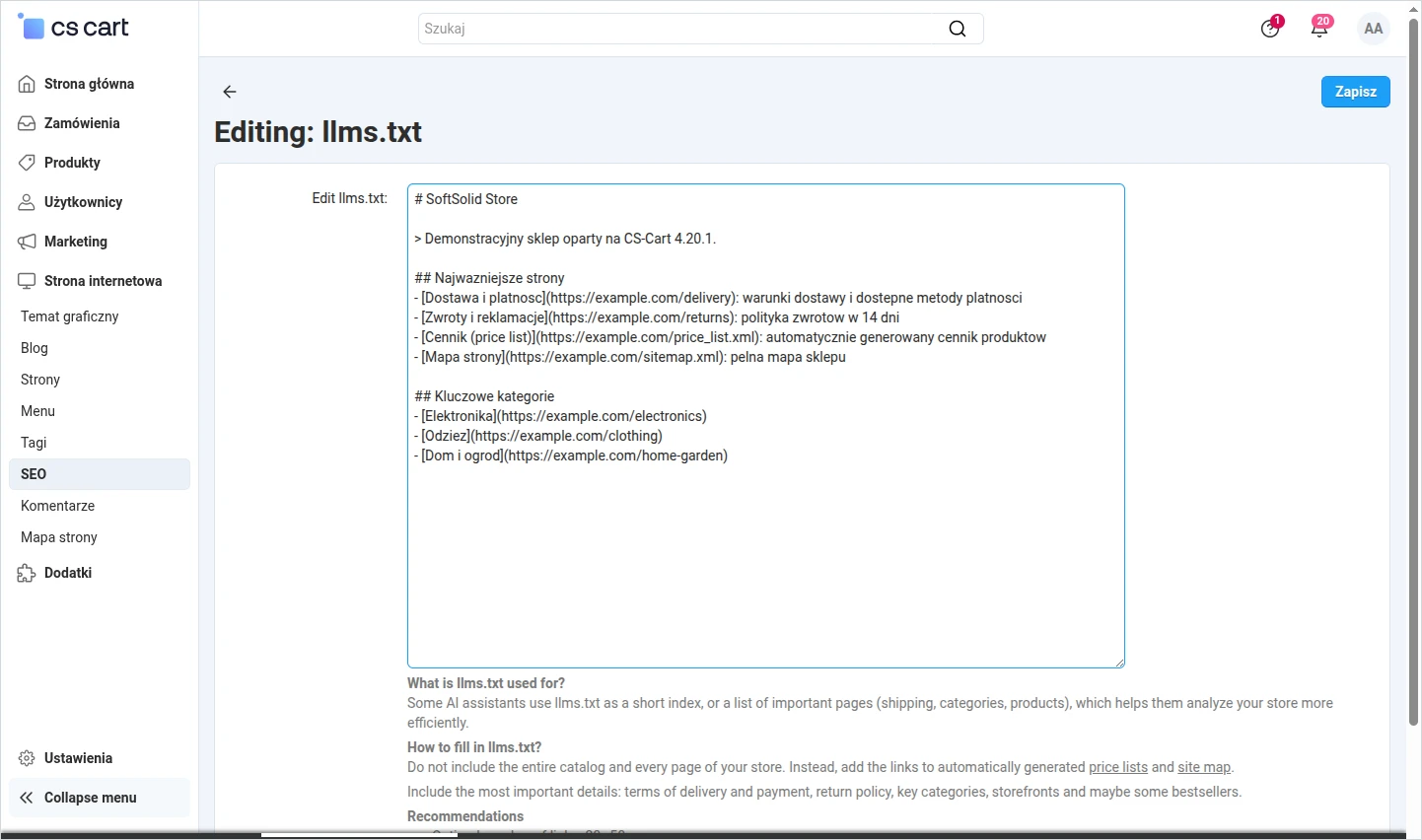Focus the Szukaj search field
This screenshot has height=840, width=1422.
coord(700,29)
